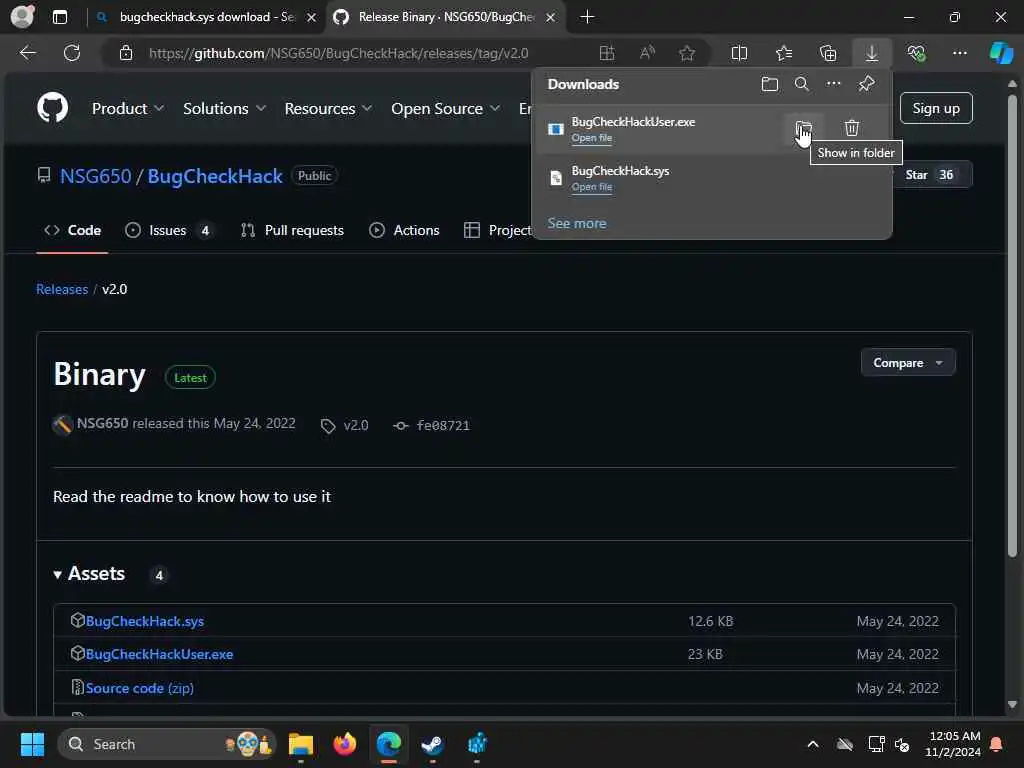Add this page to favorites star
Screen dimensions: 1024x768
click(686, 53)
